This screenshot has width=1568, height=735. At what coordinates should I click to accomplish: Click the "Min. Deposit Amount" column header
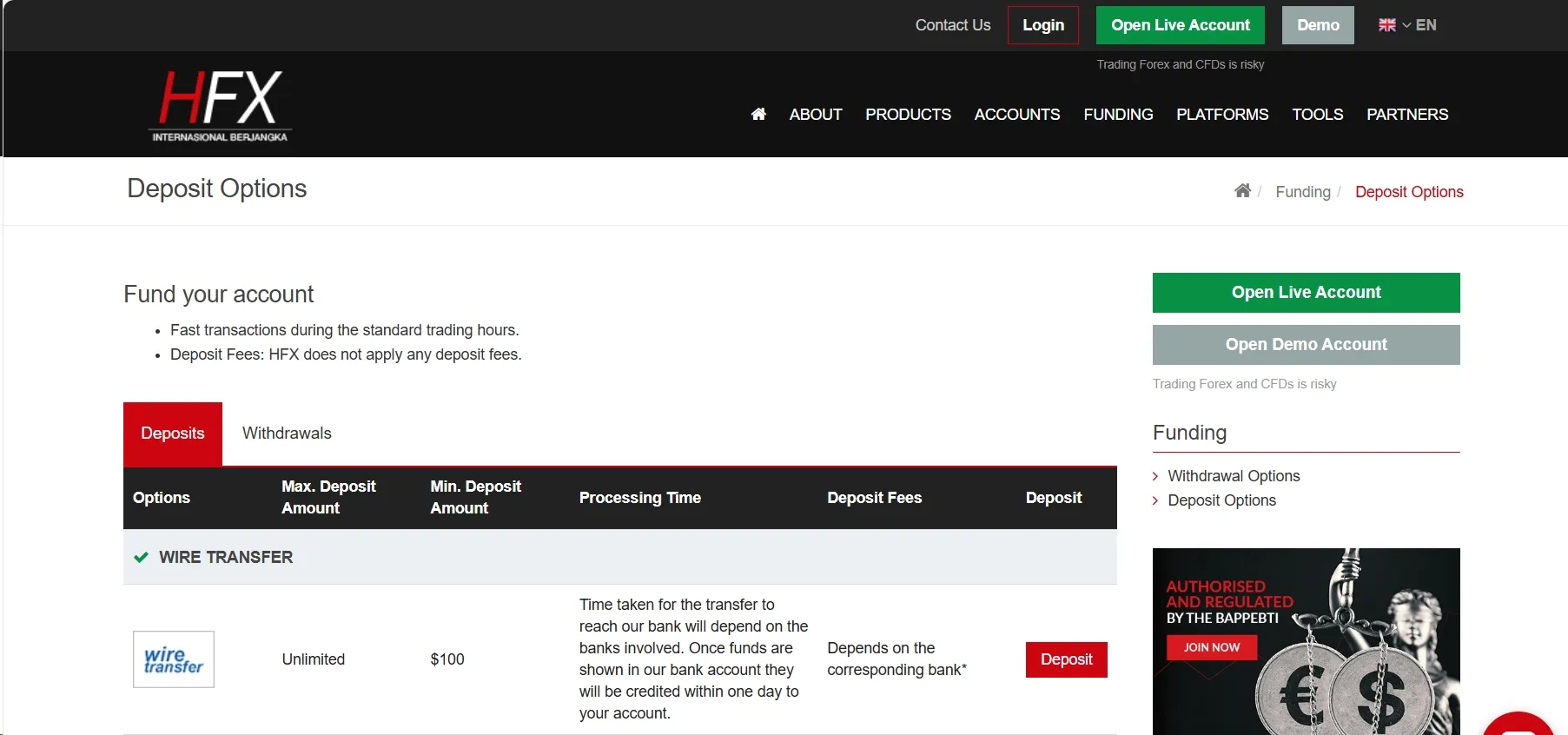tap(476, 497)
